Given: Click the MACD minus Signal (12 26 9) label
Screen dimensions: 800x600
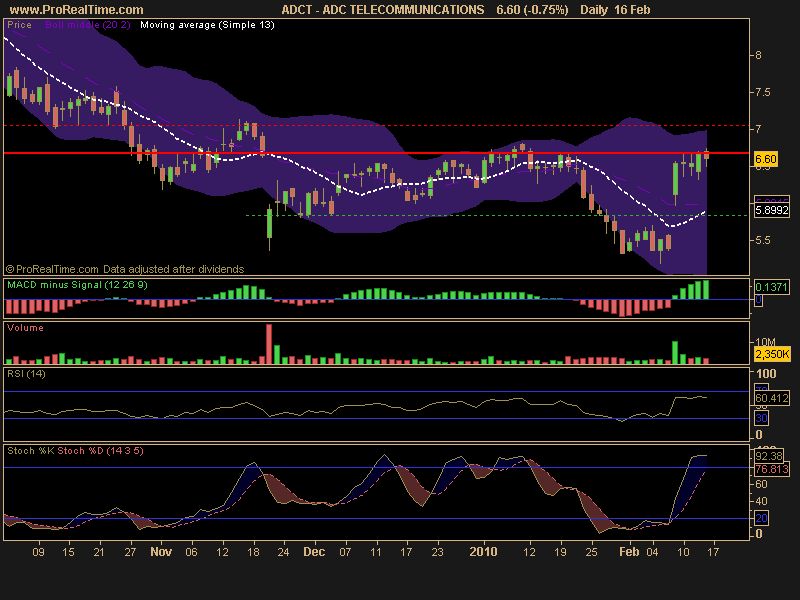Looking at the screenshot, I should (77, 285).
